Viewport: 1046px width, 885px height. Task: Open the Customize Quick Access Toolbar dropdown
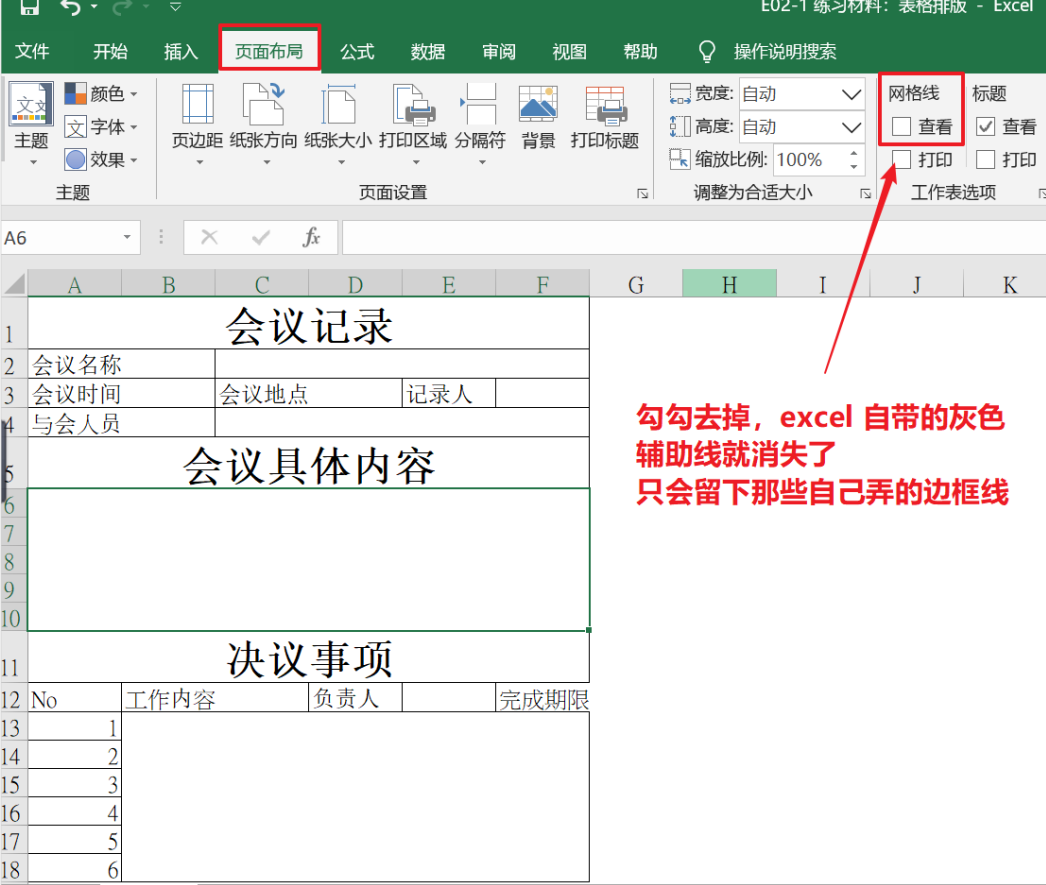(x=175, y=7)
